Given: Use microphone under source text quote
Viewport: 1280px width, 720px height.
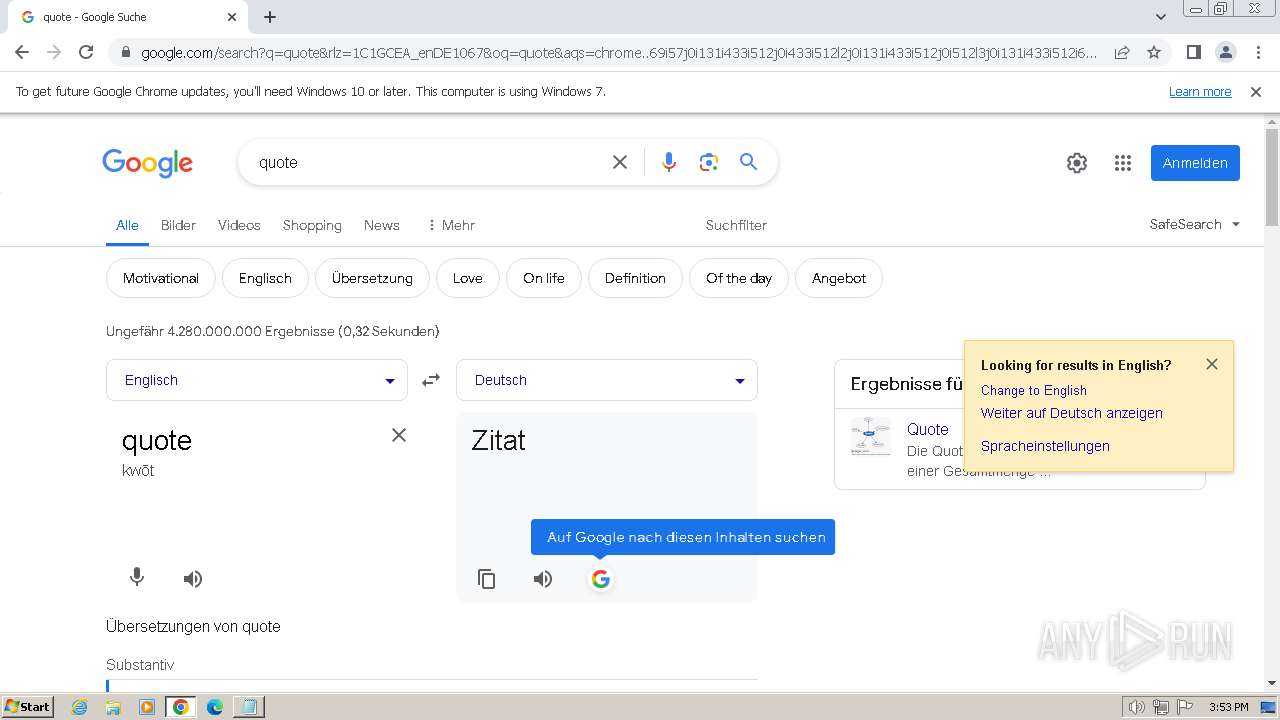Looking at the screenshot, I should point(137,578).
